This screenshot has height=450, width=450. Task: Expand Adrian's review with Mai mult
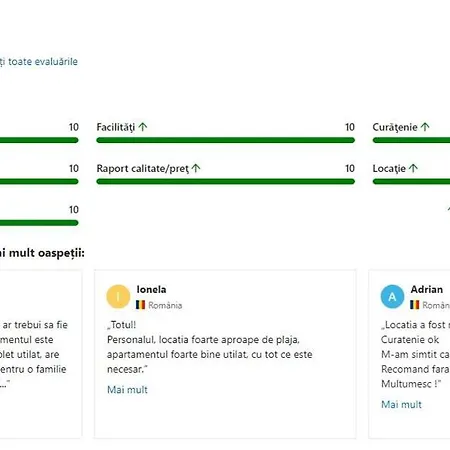(401, 404)
